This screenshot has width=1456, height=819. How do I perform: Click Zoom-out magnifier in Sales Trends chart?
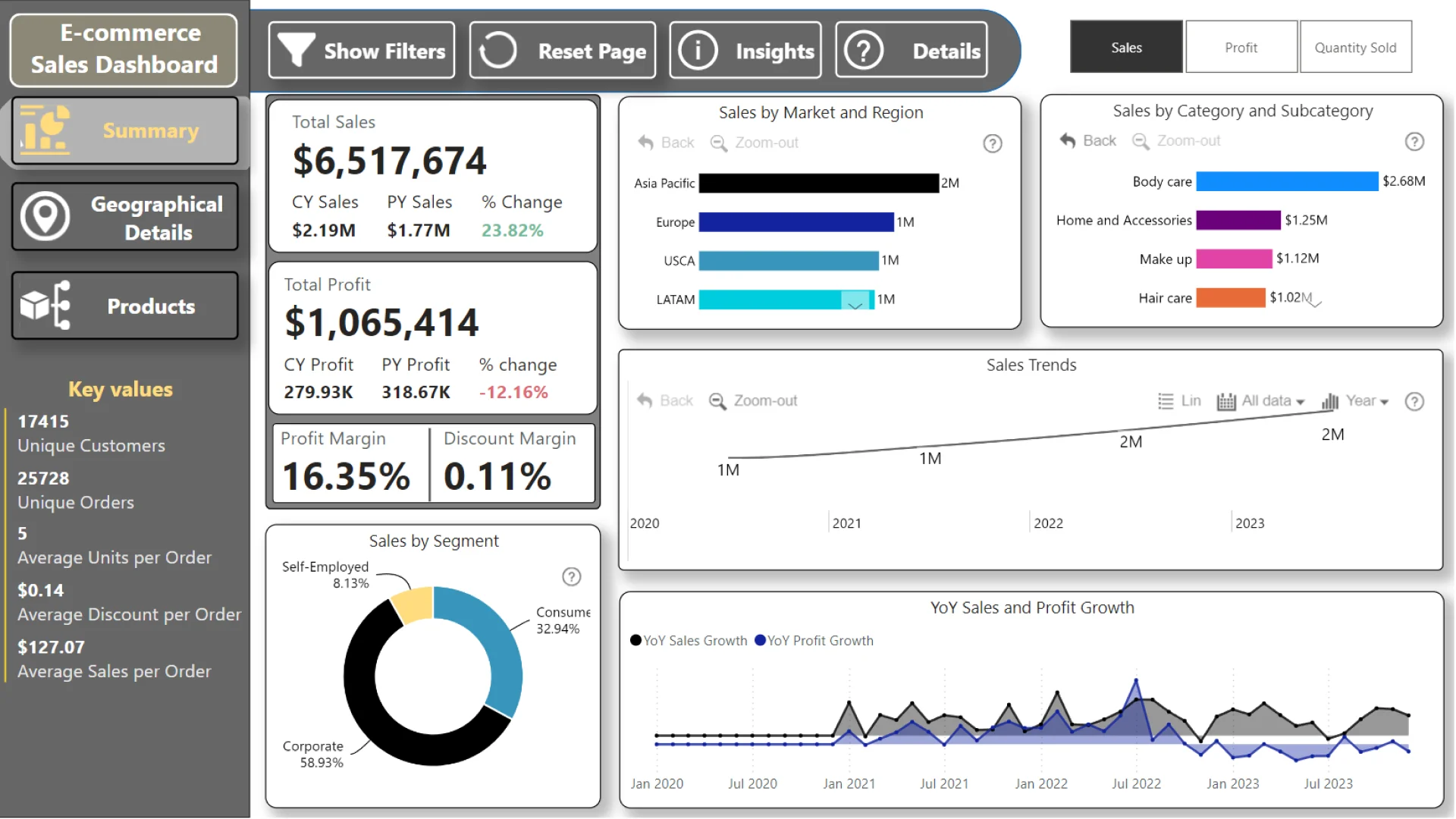click(717, 400)
